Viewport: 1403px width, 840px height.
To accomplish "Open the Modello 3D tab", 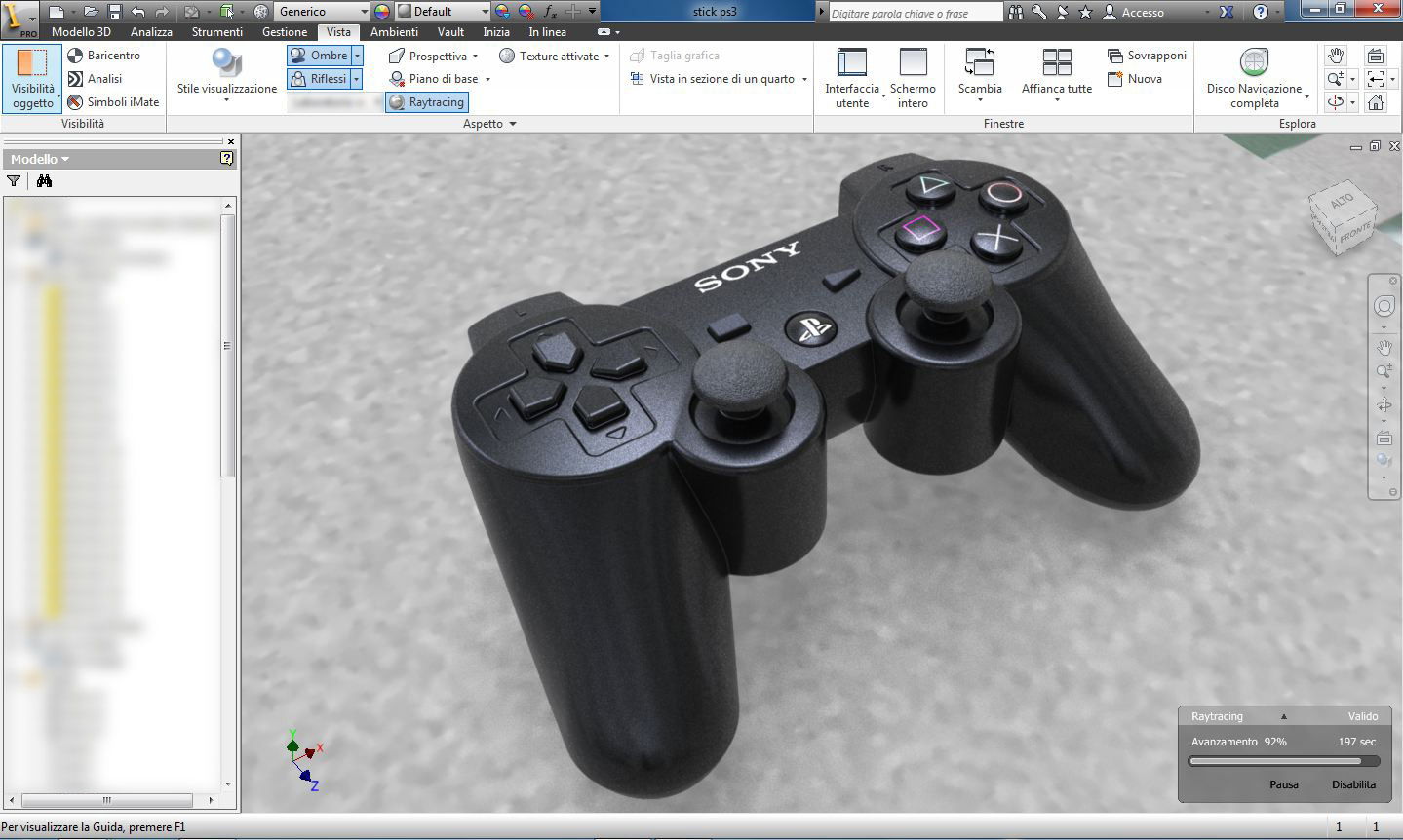I will coord(81,32).
